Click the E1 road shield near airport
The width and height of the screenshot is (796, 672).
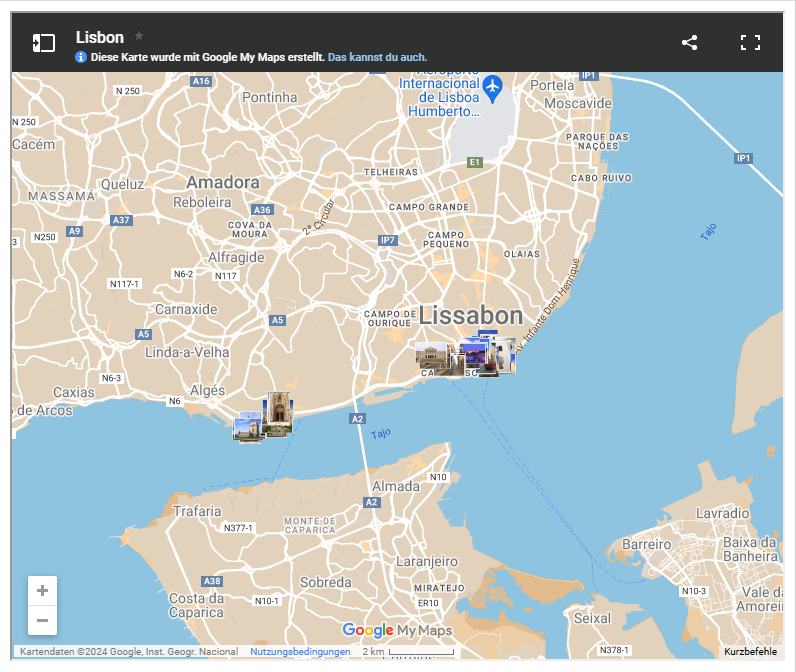(x=475, y=162)
